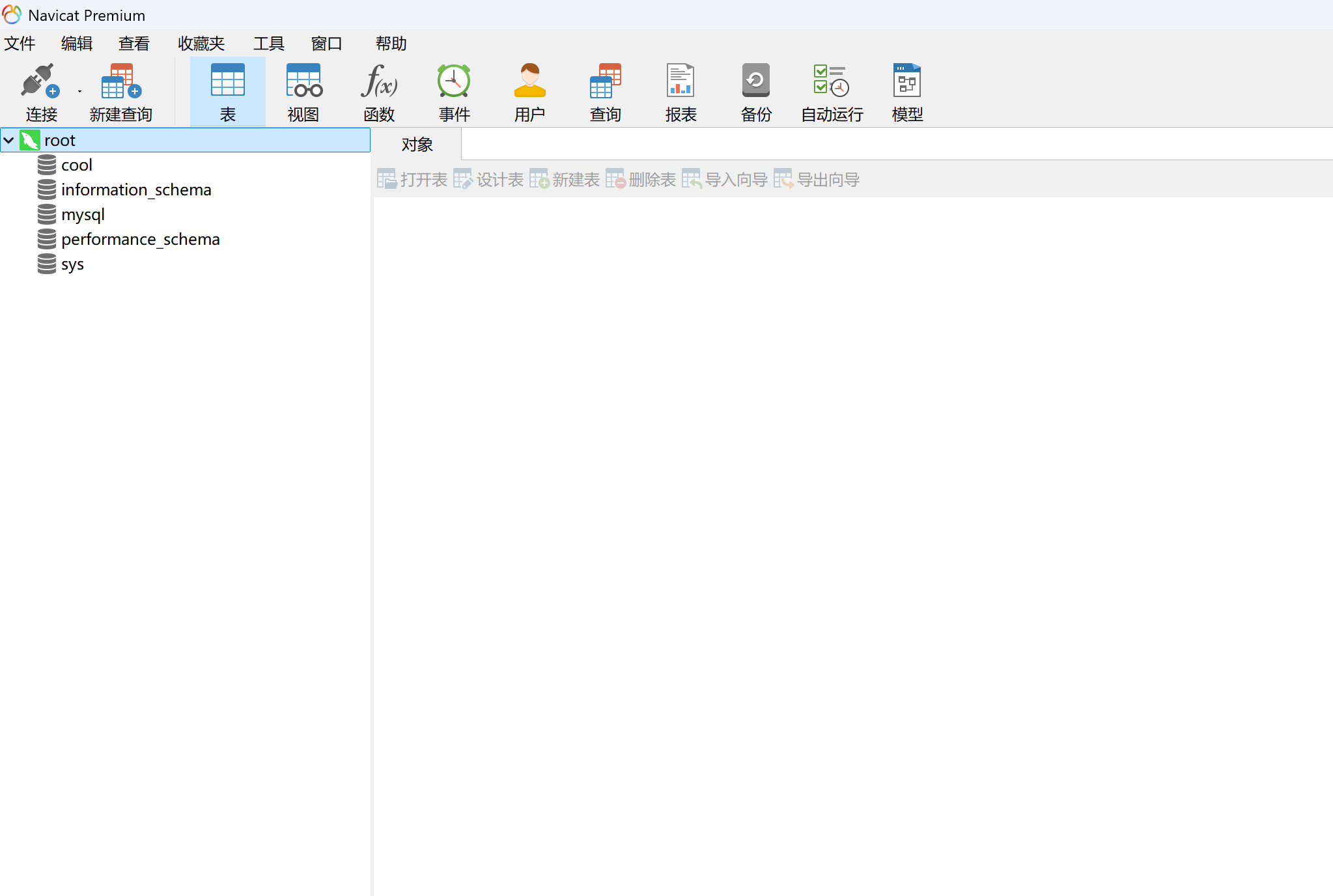Select the 模型 model icon
This screenshot has height=896, width=1333.
coord(907,81)
